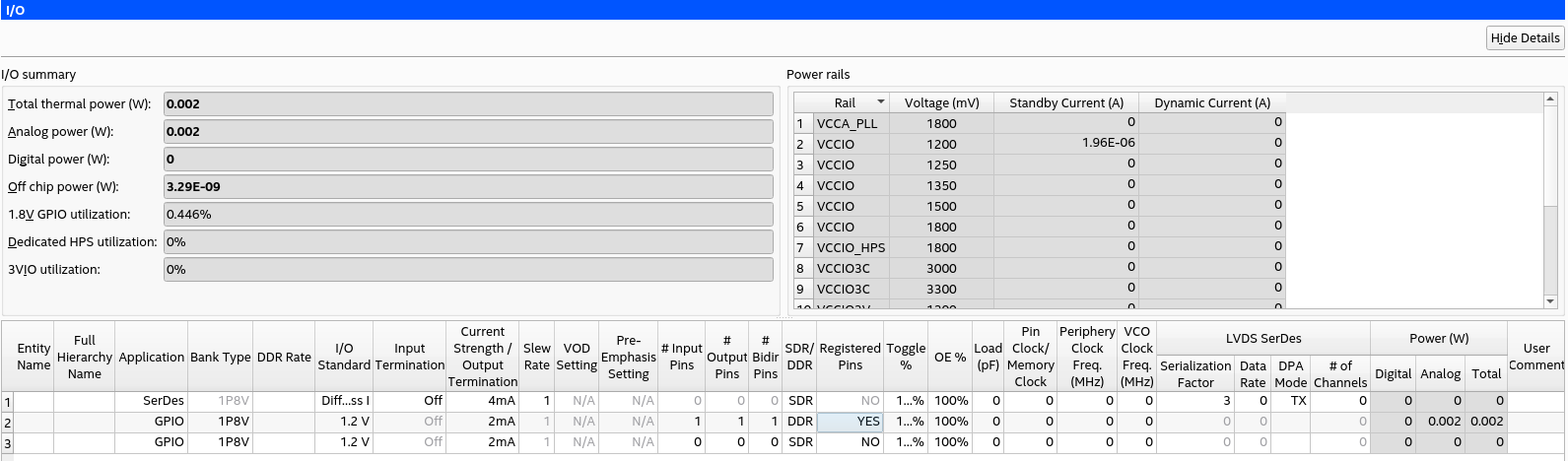Click the power rails scrollbar up arrow

pyautogui.click(x=1550, y=99)
